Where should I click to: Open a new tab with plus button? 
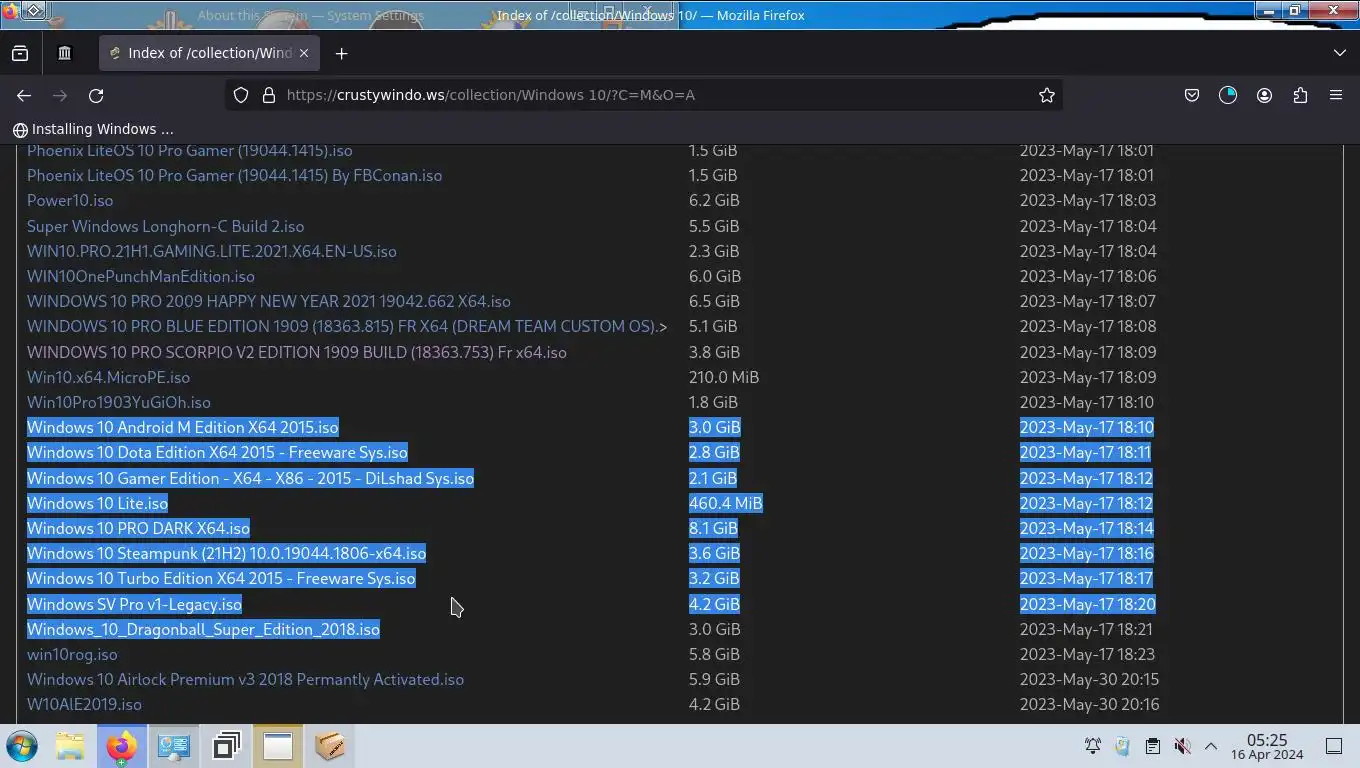[x=341, y=53]
